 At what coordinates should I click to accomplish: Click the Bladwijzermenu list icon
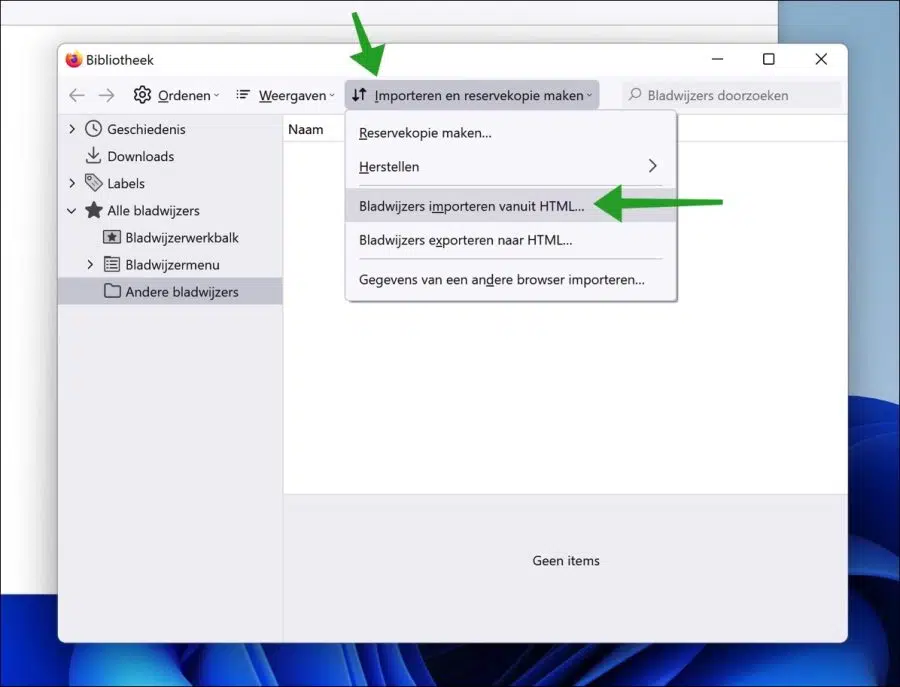112,264
